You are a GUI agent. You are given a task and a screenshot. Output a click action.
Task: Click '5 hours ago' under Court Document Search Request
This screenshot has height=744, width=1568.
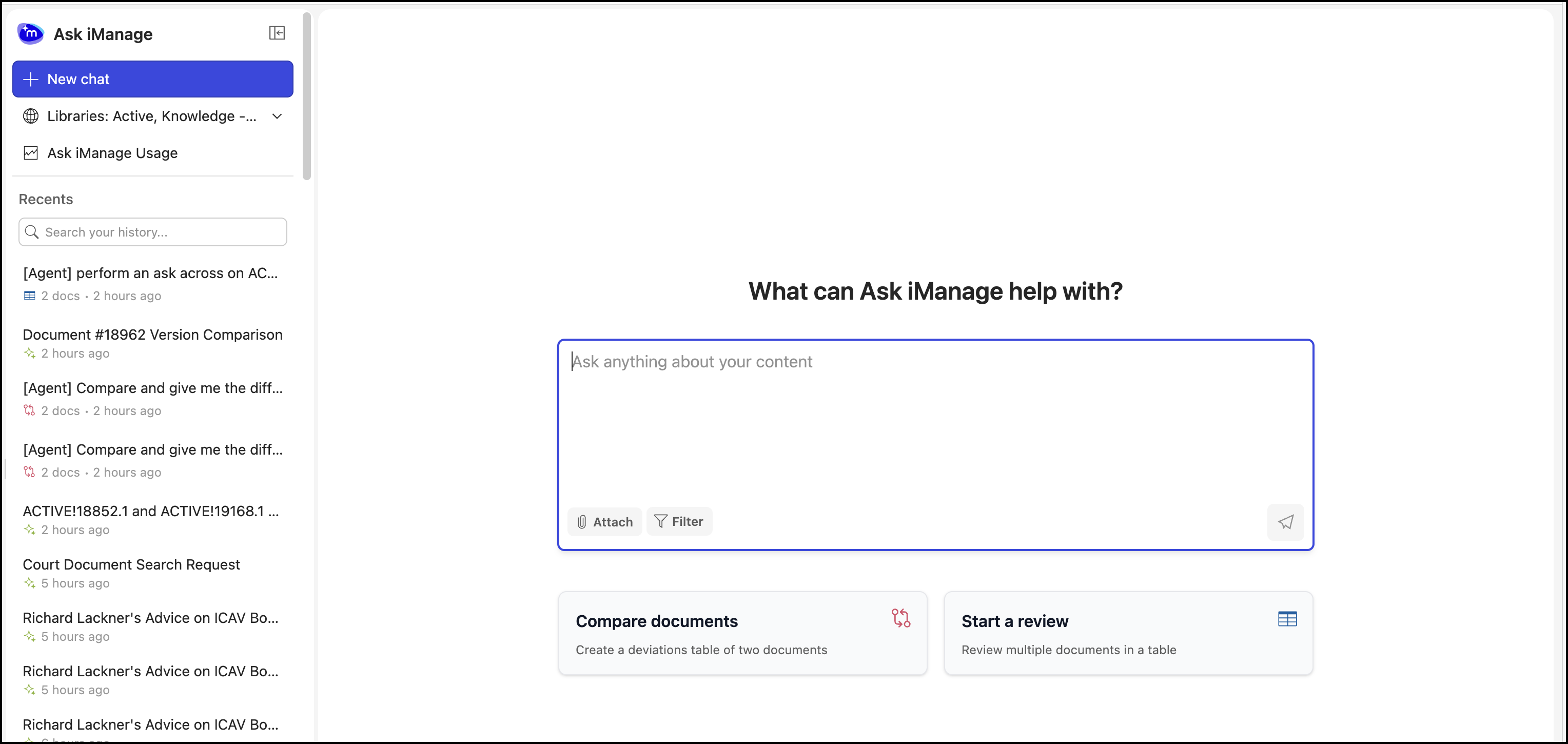[x=75, y=583]
